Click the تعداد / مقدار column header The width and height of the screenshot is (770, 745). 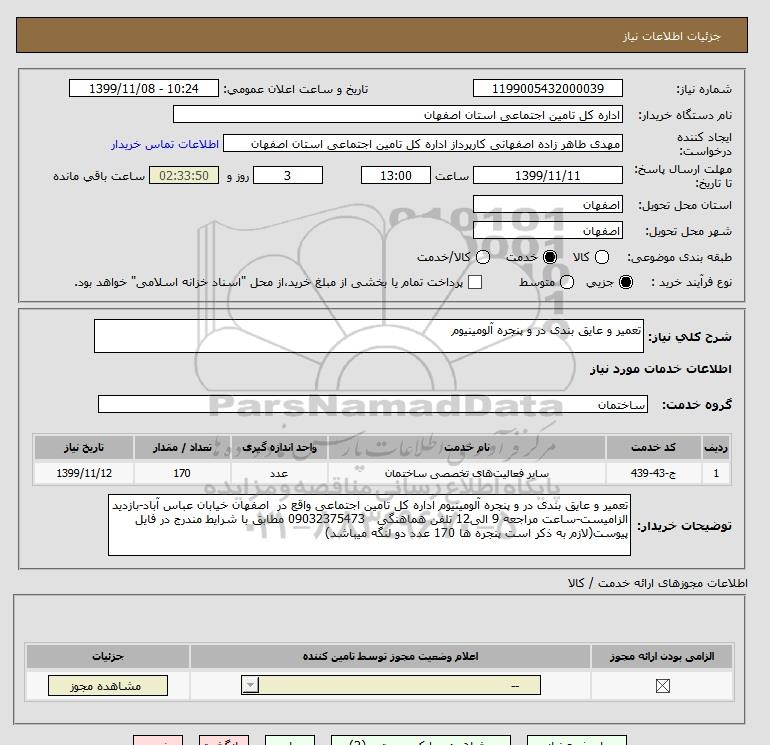[182, 447]
